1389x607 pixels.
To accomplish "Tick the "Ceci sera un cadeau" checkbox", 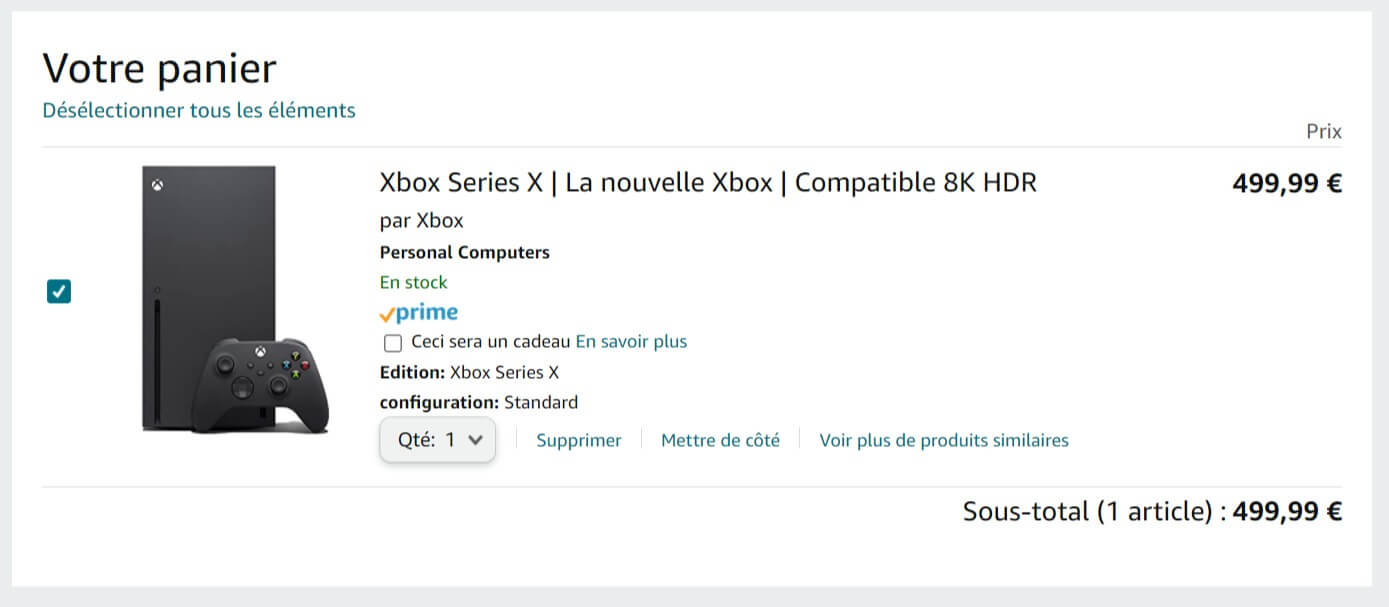I will [x=393, y=343].
